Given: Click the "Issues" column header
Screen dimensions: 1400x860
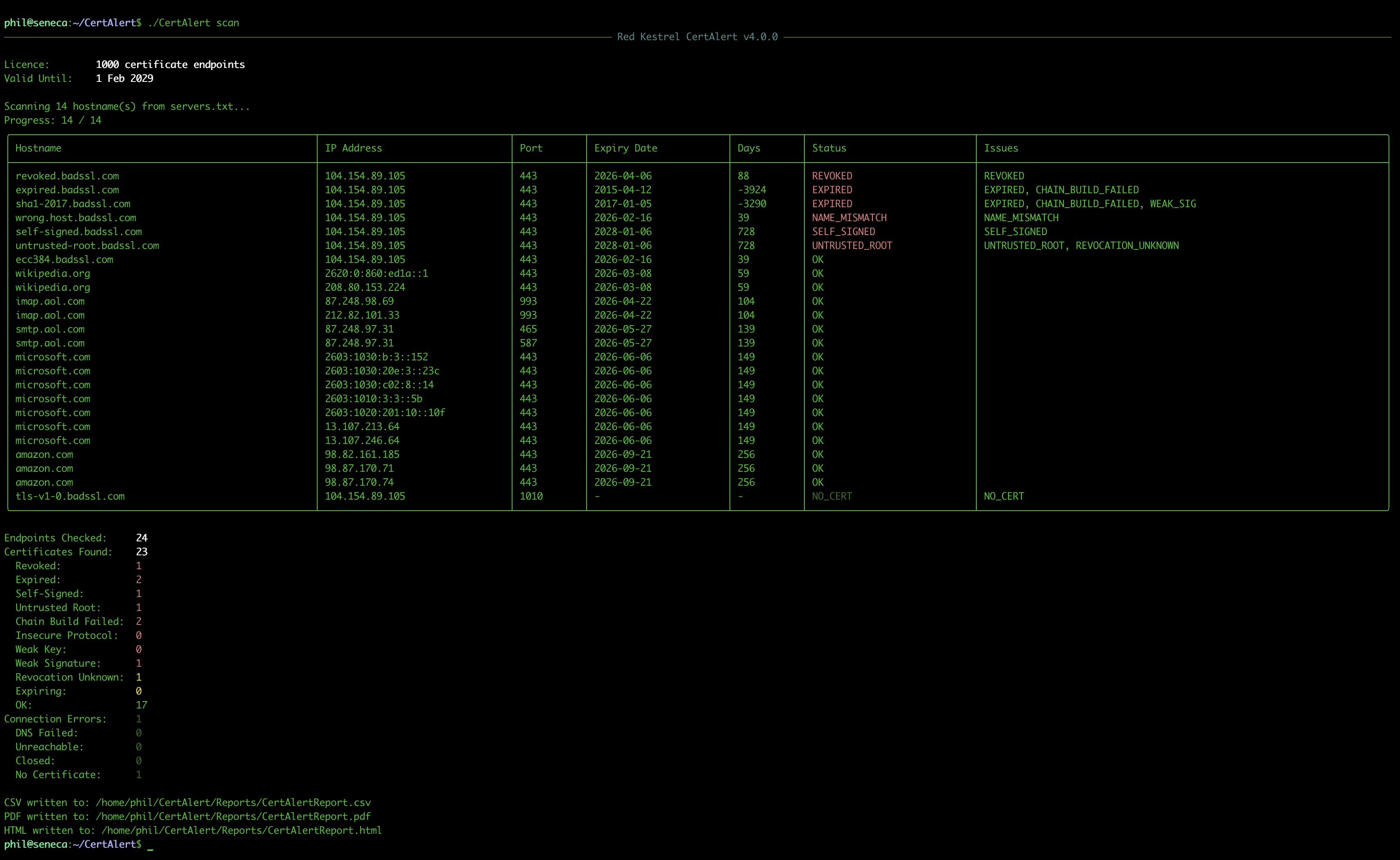Looking at the screenshot, I should [x=1001, y=148].
